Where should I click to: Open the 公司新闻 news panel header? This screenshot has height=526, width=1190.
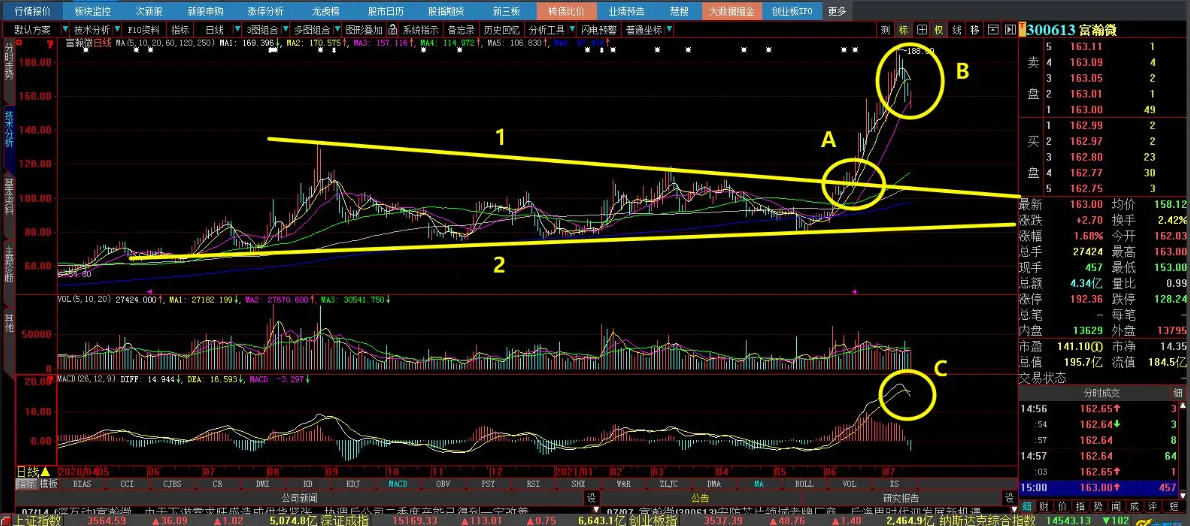(298, 498)
